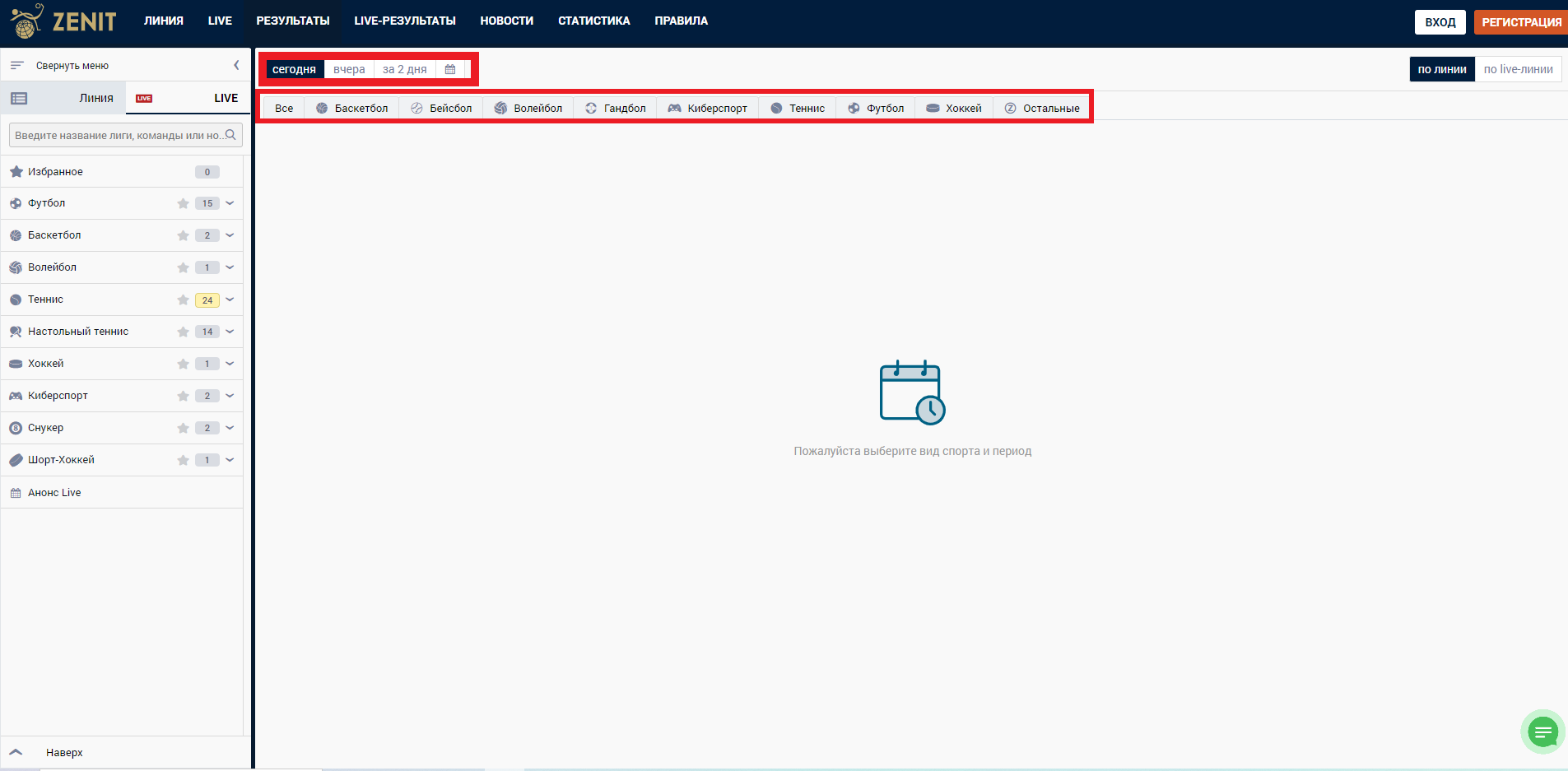Expand the Теннис sidebar section
Image resolution: width=1568 pixels, height=771 pixels.
230,300
